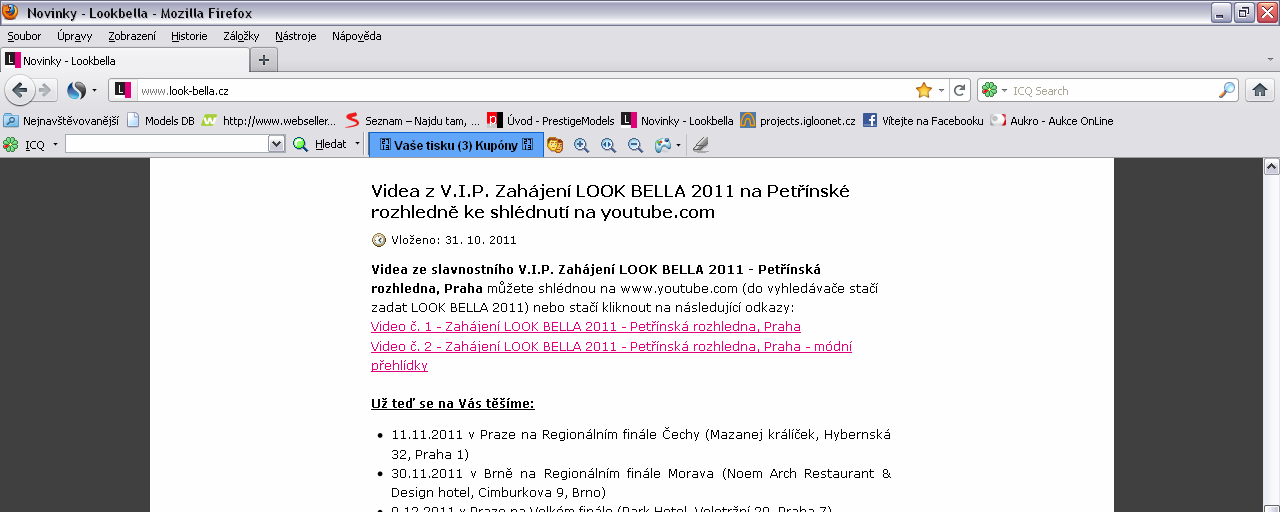Click the ICQ flower search engine icon
This screenshot has width=1280, height=512.
(x=989, y=90)
